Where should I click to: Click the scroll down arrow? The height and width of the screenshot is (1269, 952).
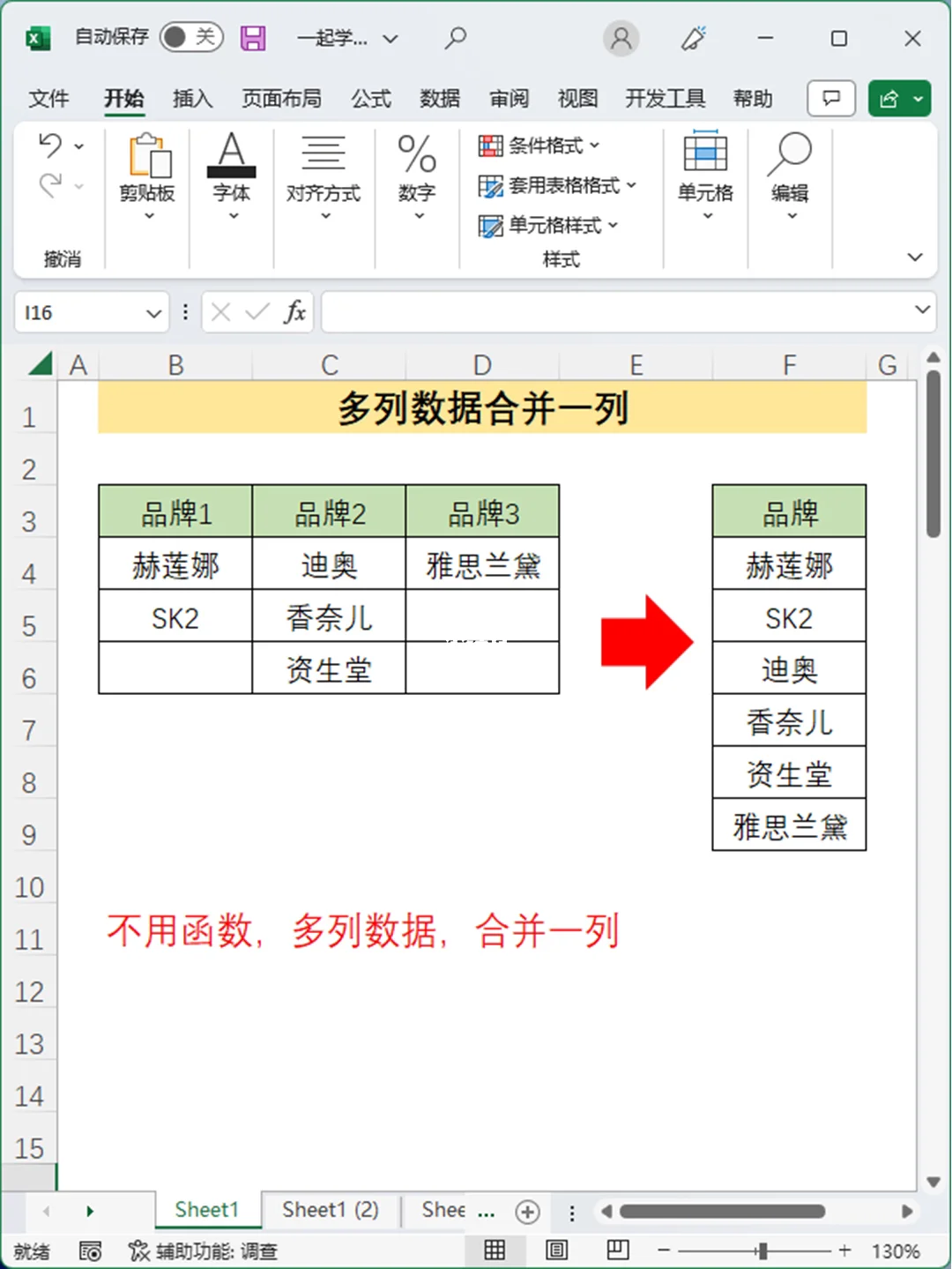click(933, 1182)
